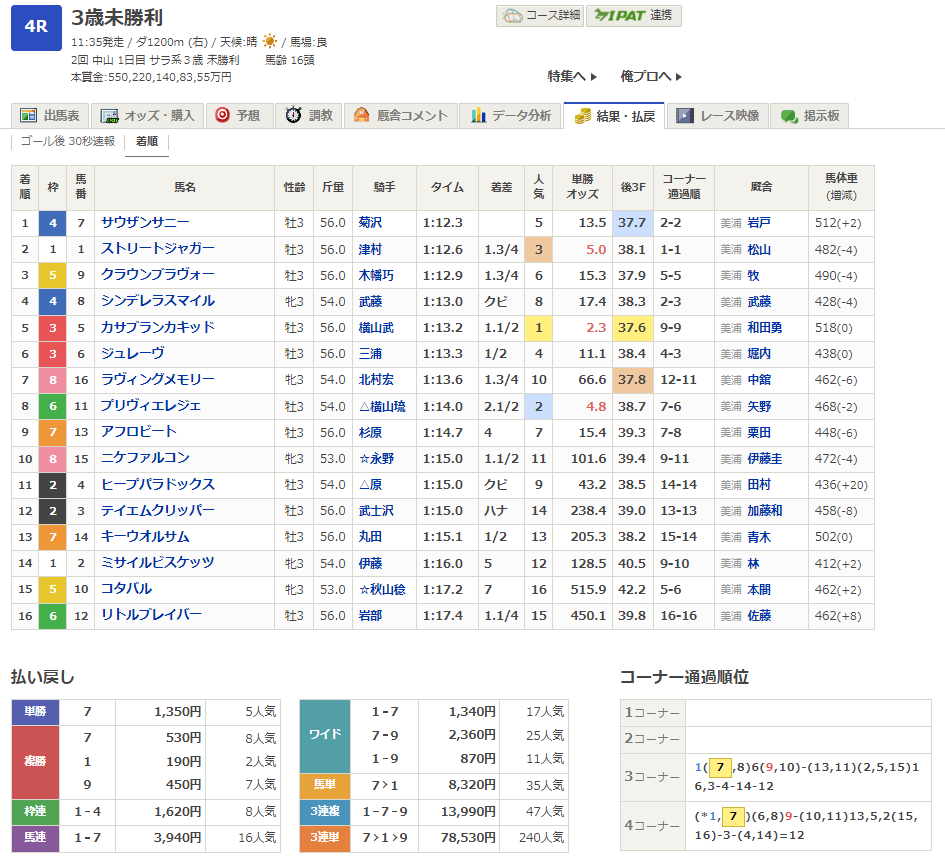Click the オッズ・購入 odds icon tab

pos(151,115)
